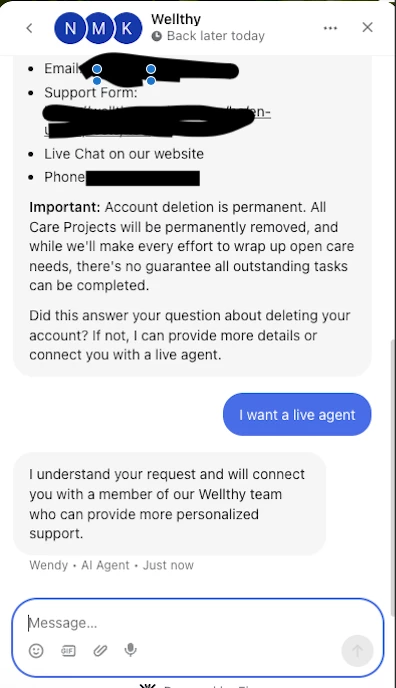Click the send message arrow button
The width and height of the screenshot is (396, 688).
click(357, 651)
